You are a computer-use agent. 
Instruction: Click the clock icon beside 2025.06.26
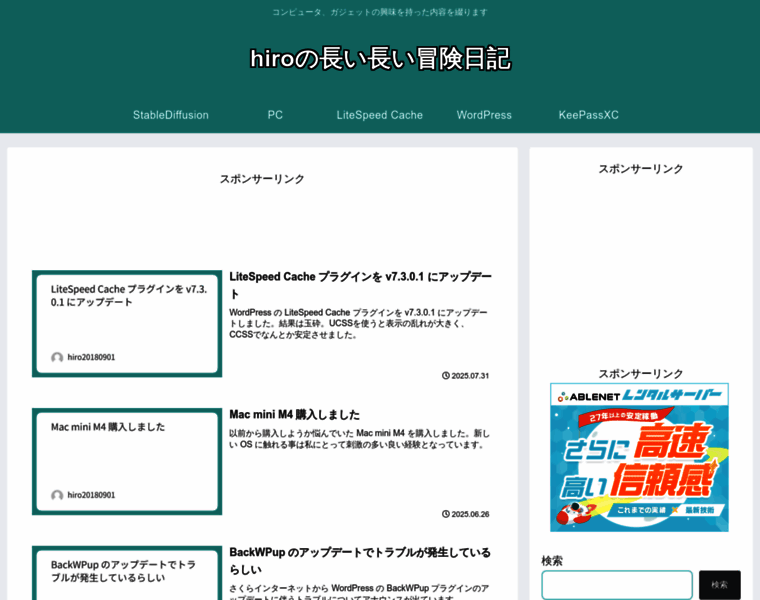[446, 514]
